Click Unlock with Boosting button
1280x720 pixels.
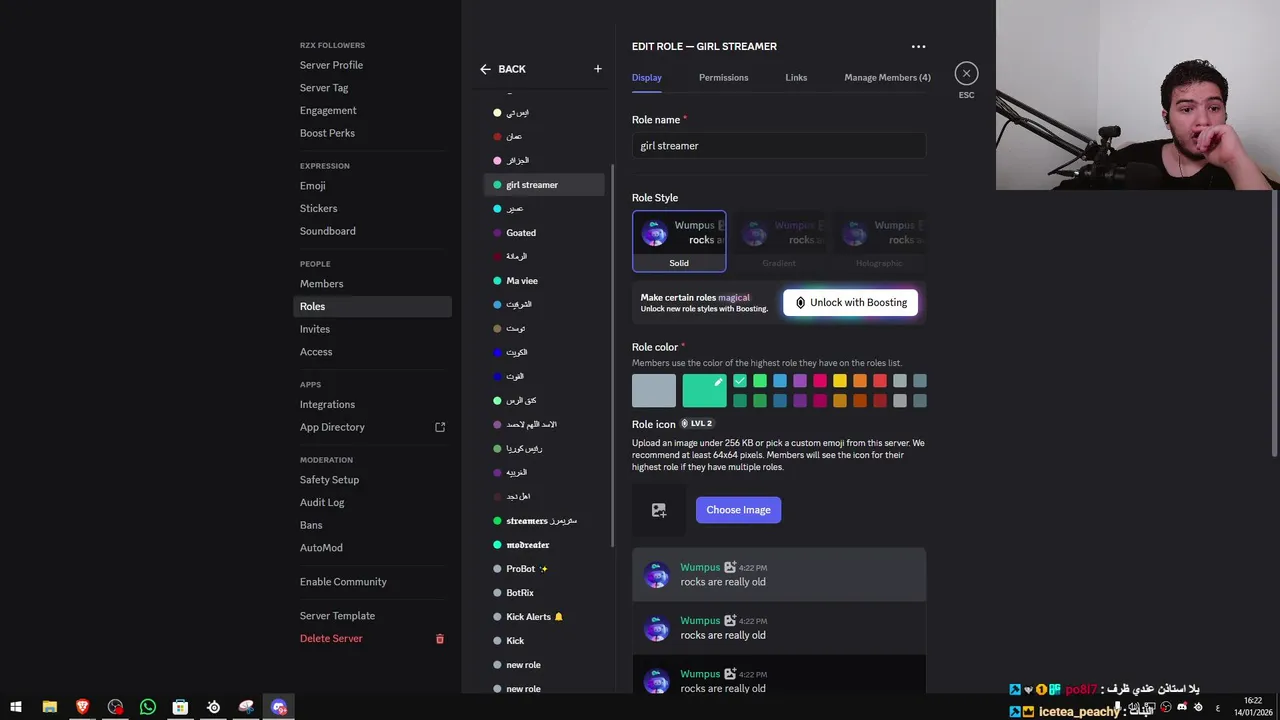click(x=850, y=303)
